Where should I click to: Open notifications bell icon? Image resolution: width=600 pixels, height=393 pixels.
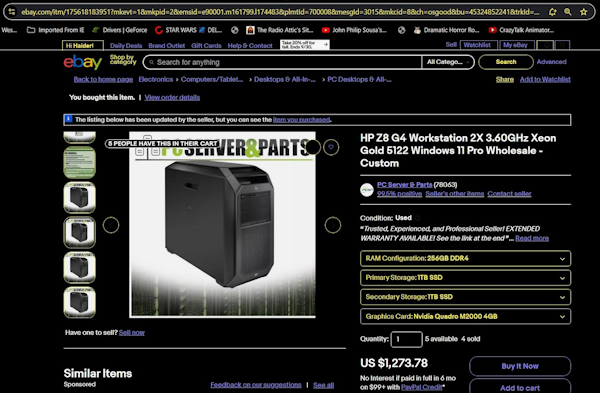(x=546, y=45)
